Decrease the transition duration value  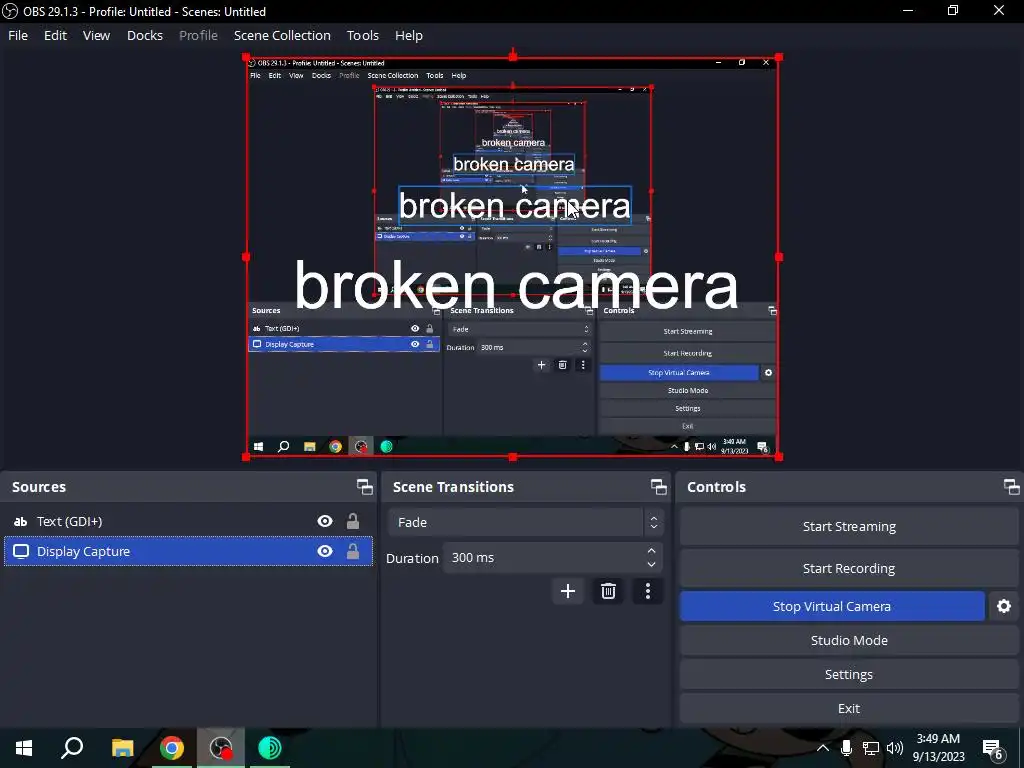(x=651, y=564)
